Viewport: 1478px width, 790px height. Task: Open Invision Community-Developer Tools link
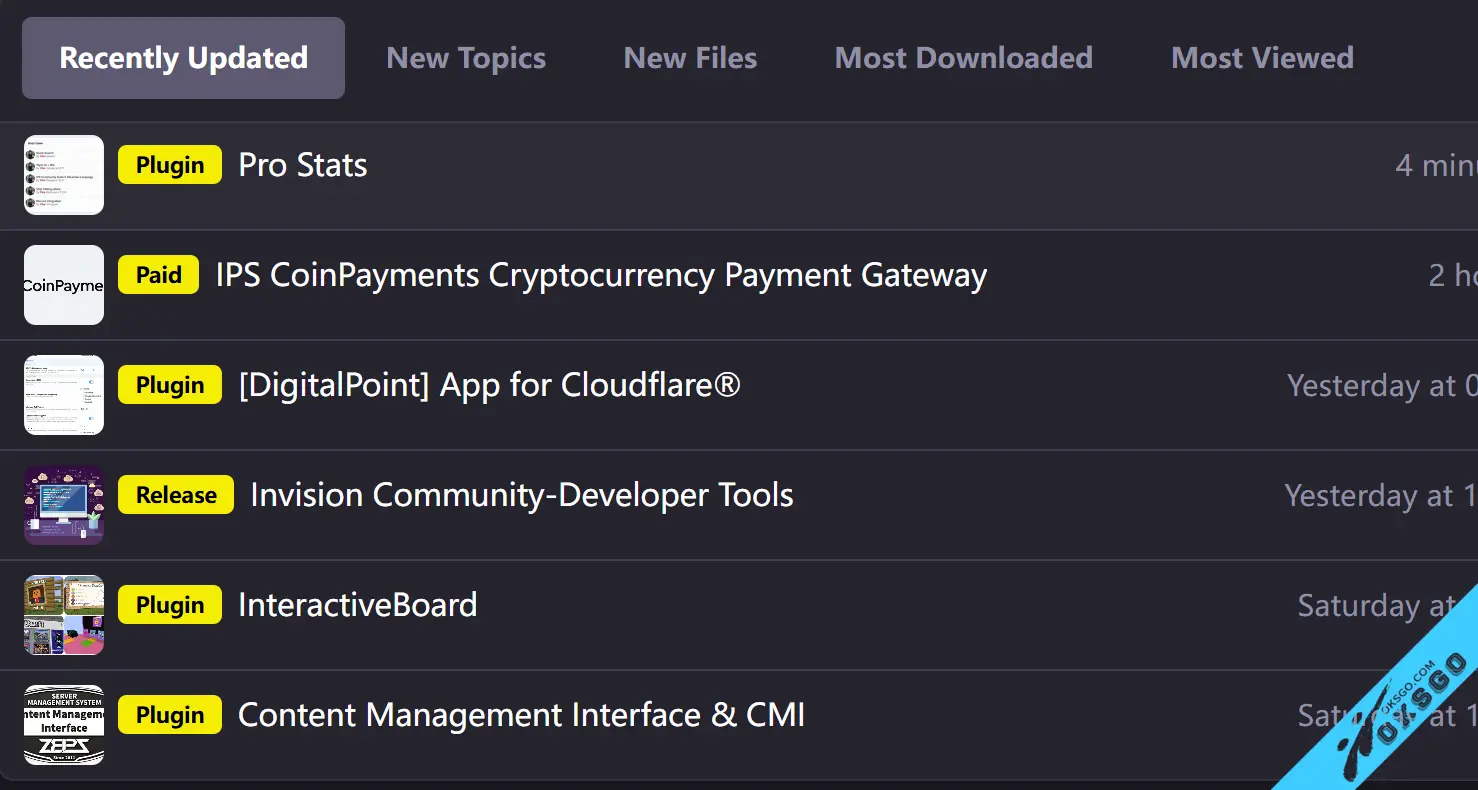point(522,495)
